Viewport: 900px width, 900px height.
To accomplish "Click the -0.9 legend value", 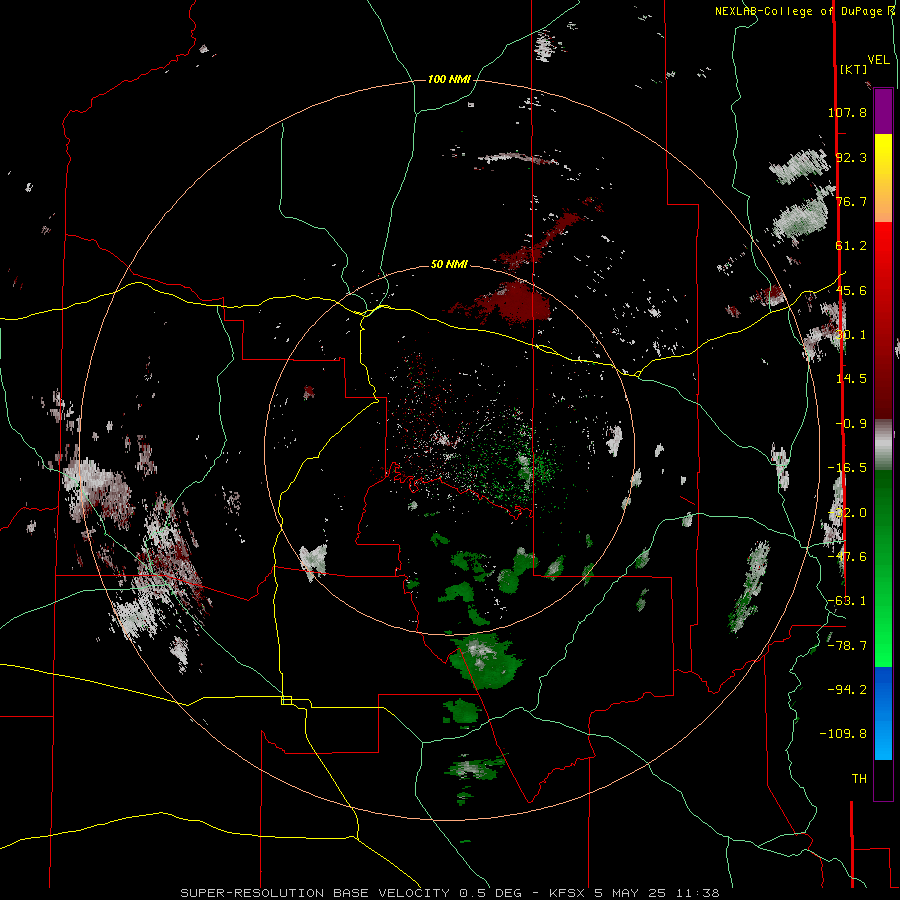I will coord(851,424).
